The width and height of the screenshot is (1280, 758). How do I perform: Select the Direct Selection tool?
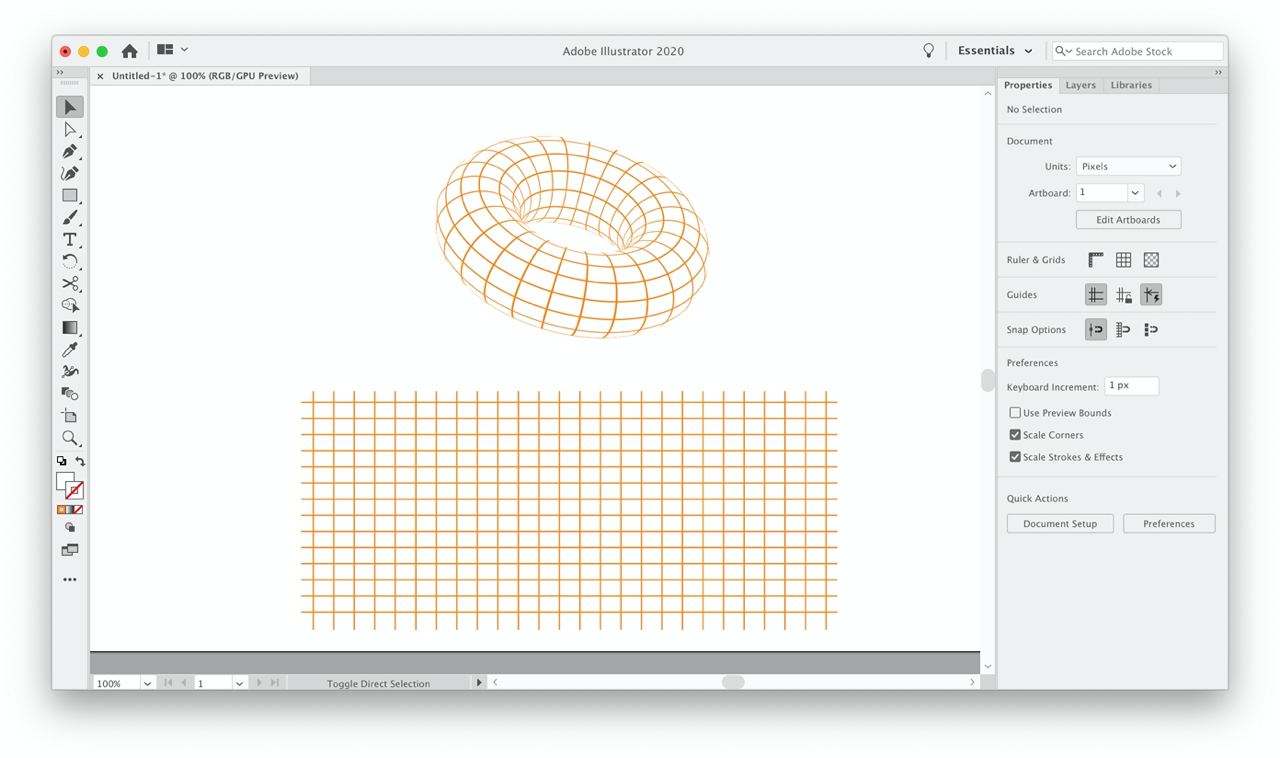coord(70,130)
